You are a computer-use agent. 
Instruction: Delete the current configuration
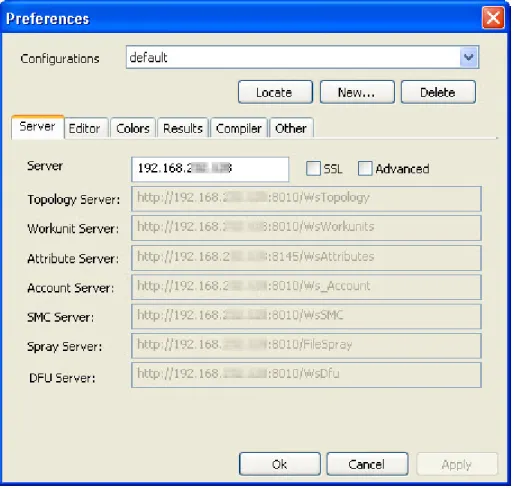[x=438, y=92]
